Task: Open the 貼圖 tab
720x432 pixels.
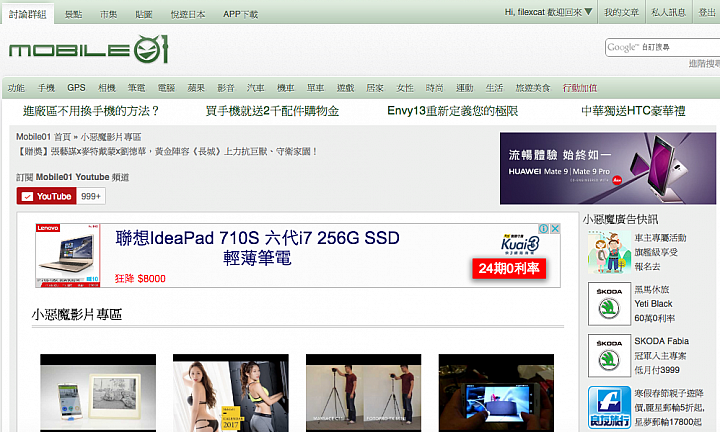Action: 144,14
